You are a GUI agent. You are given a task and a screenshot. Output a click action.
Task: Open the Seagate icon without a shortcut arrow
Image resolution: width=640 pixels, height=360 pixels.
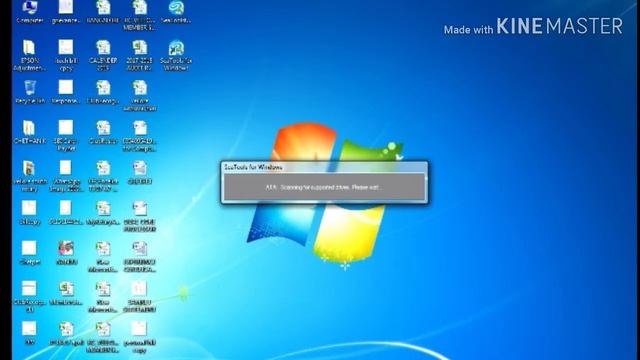[x=176, y=11]
